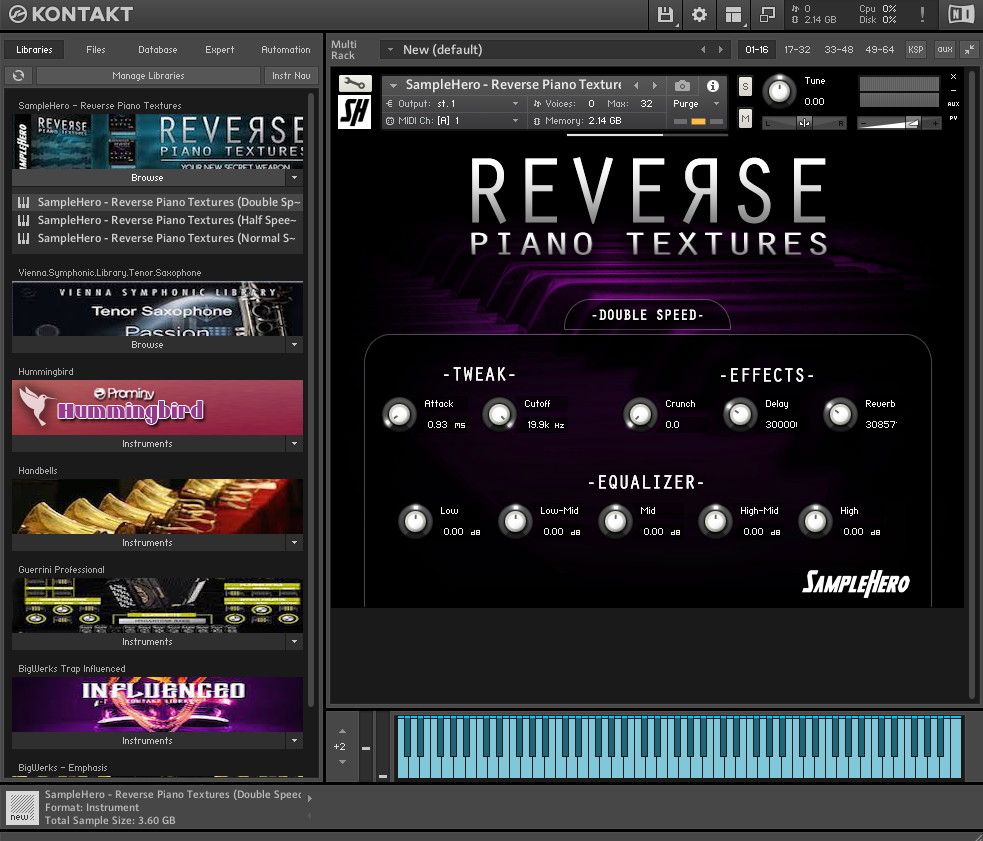The width and height of the screenshot is (983, 841).
Task: Open Output st. 1 dropdown
Action: [x=453, y=103]
